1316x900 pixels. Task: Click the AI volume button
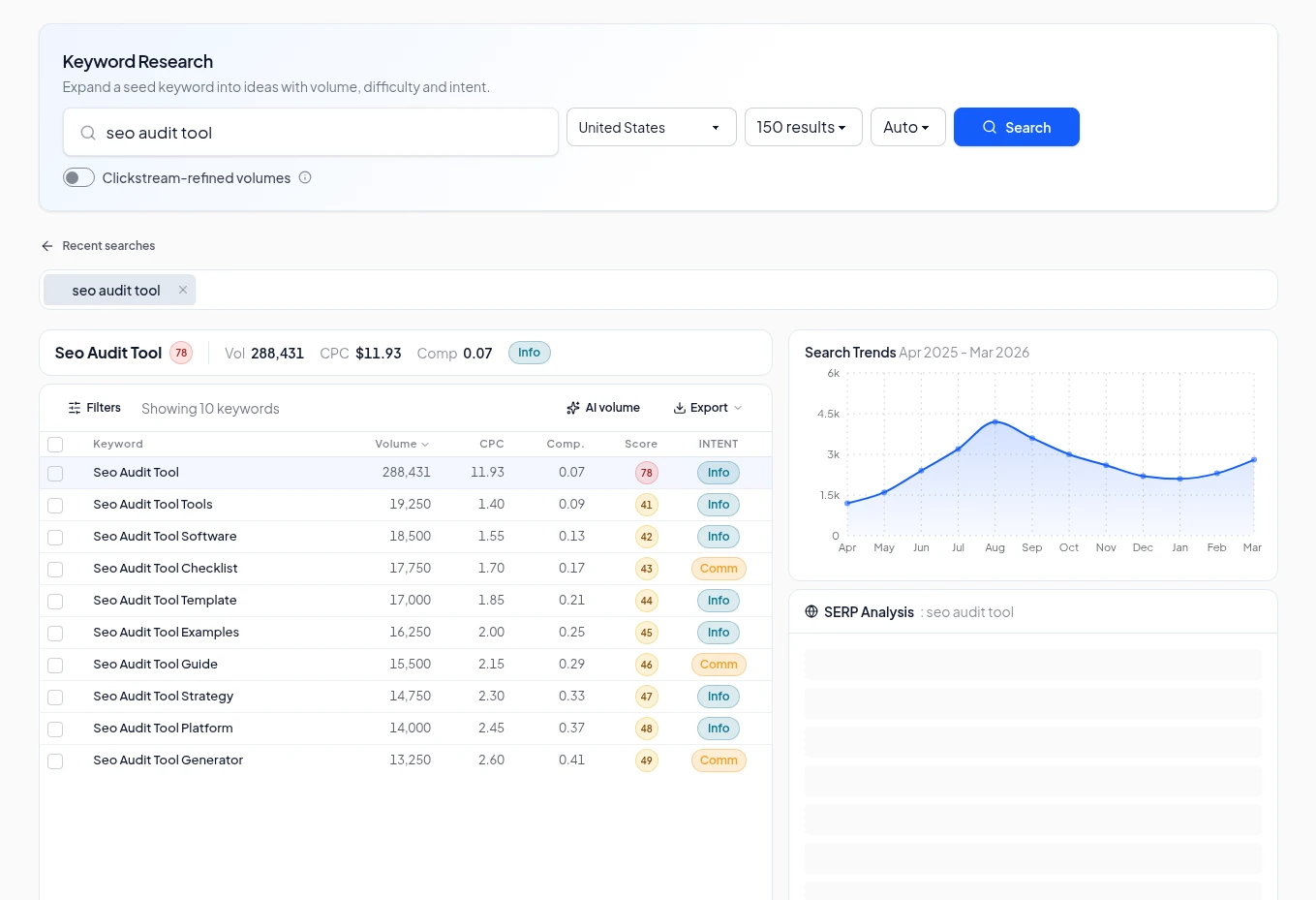point(603,408)
